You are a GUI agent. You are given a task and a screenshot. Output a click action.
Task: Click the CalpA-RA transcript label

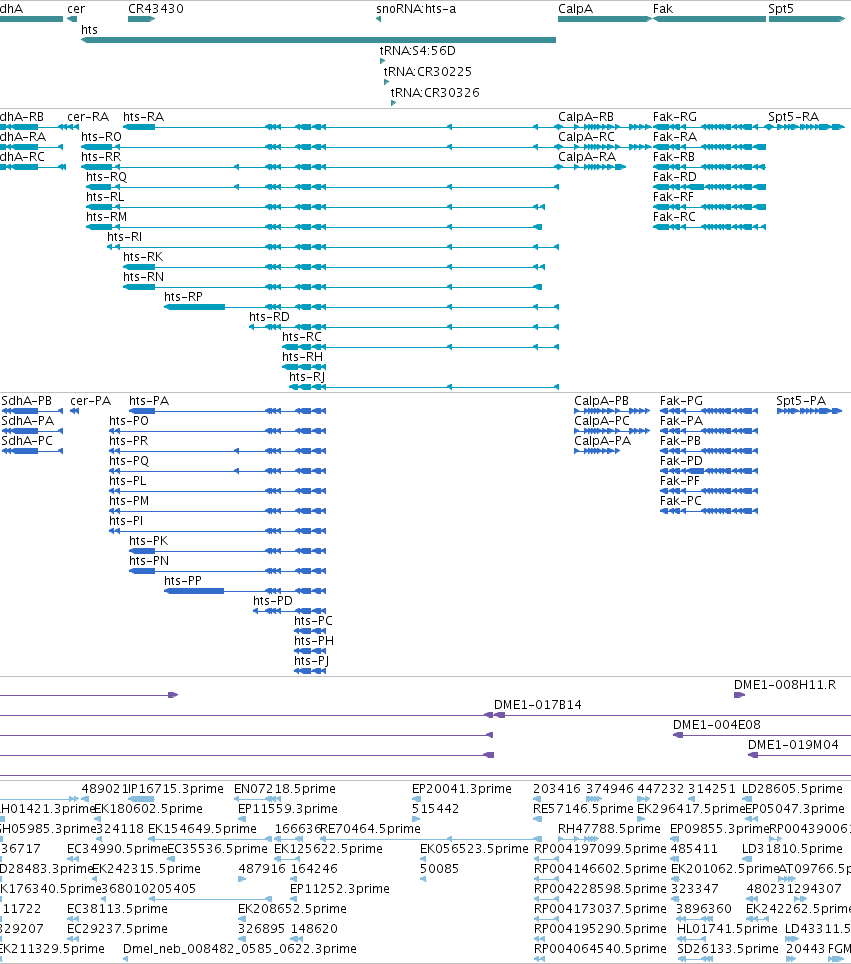(587, 157)
